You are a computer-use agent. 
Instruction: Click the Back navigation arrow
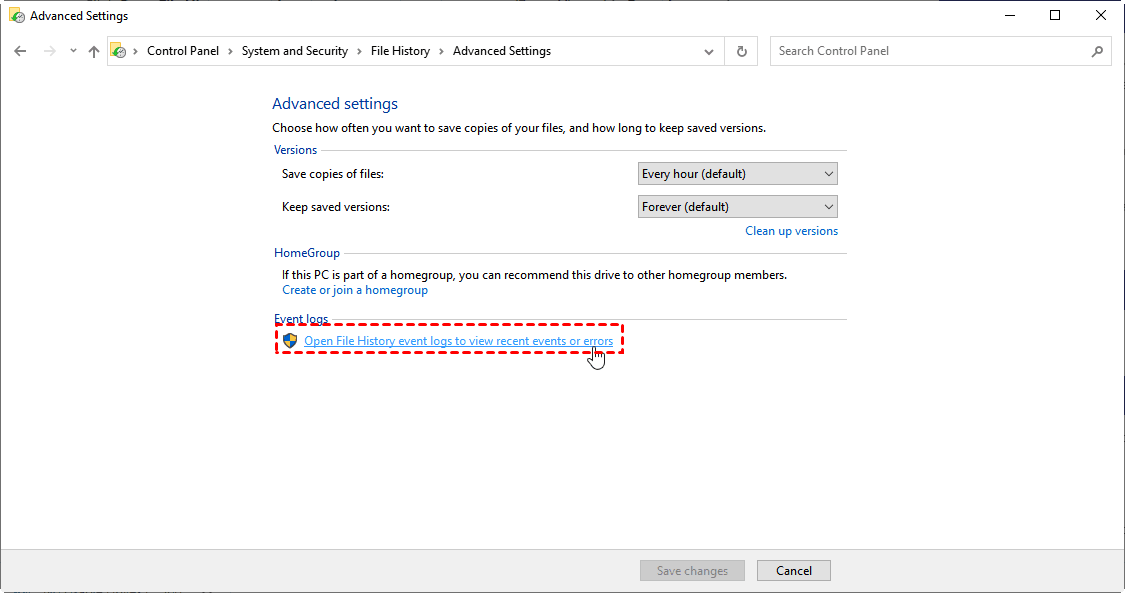(x=20, y=51)
